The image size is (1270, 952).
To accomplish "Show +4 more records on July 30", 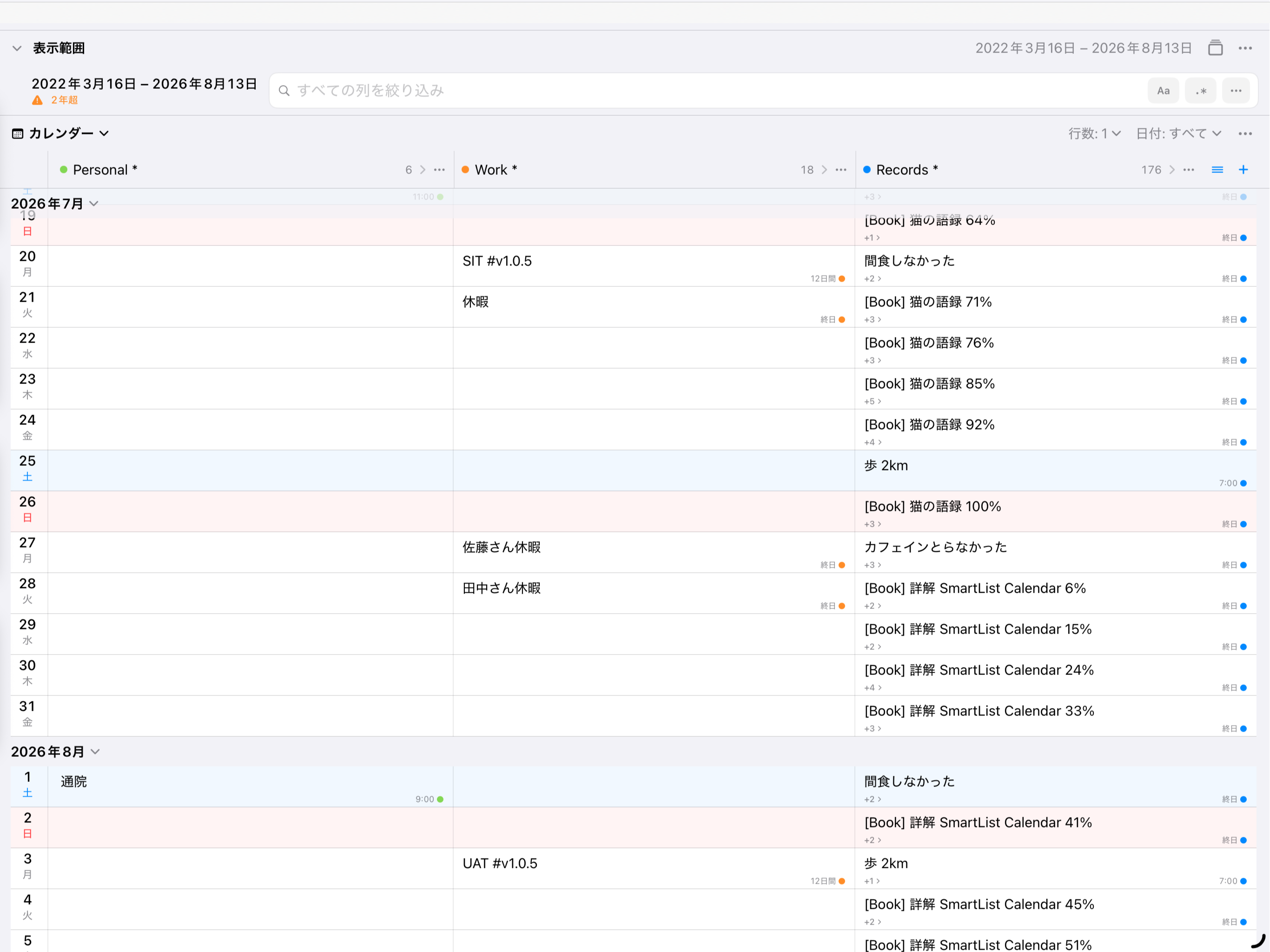I will click(x=872, y=688).
